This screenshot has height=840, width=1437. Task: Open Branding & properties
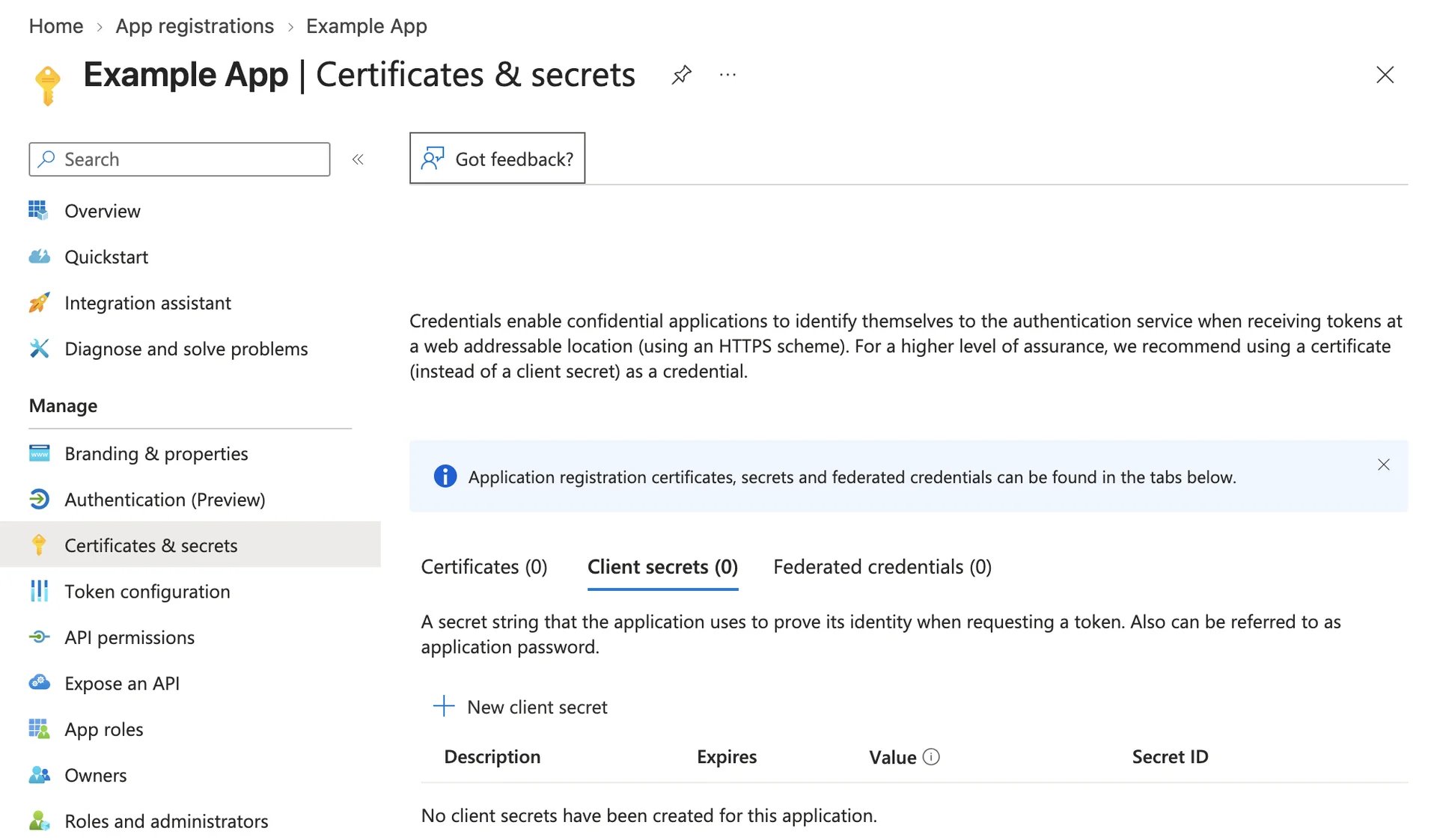[156, 453]
